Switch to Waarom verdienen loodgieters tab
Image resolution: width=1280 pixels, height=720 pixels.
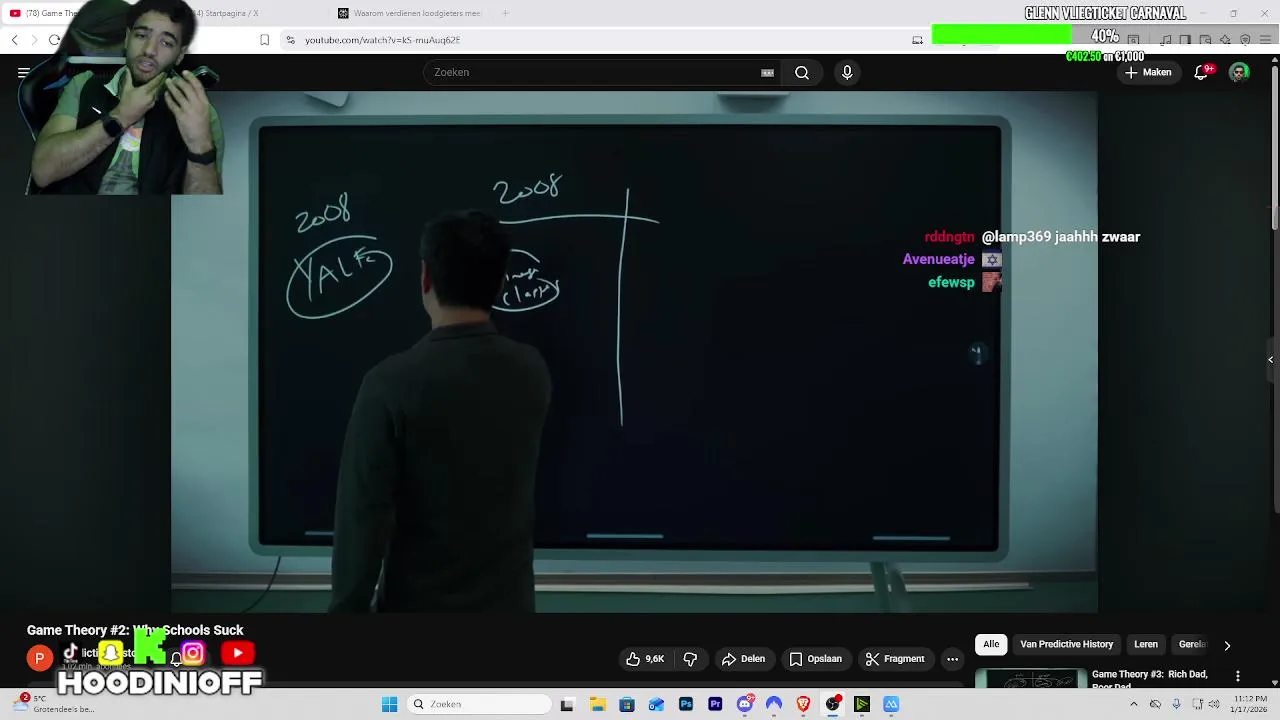point(410,13)
